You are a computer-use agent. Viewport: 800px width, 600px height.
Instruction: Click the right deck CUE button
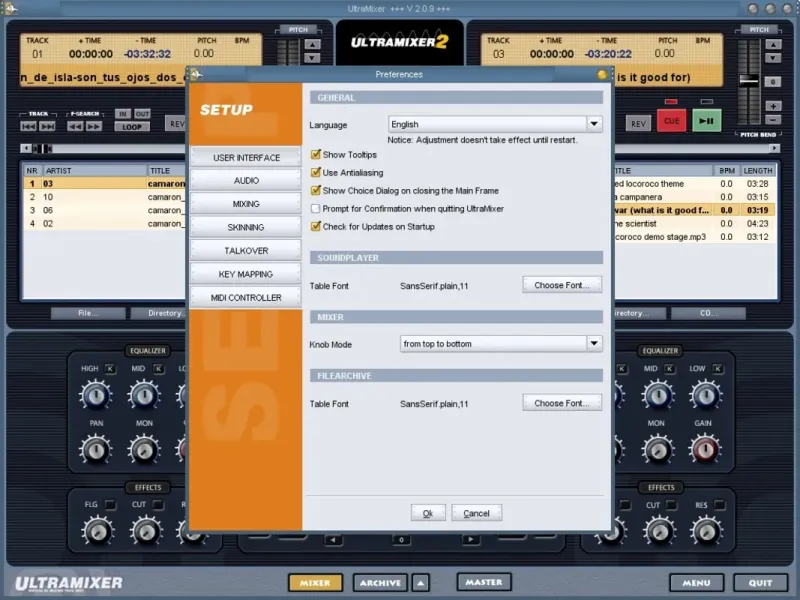pos(671,121)
